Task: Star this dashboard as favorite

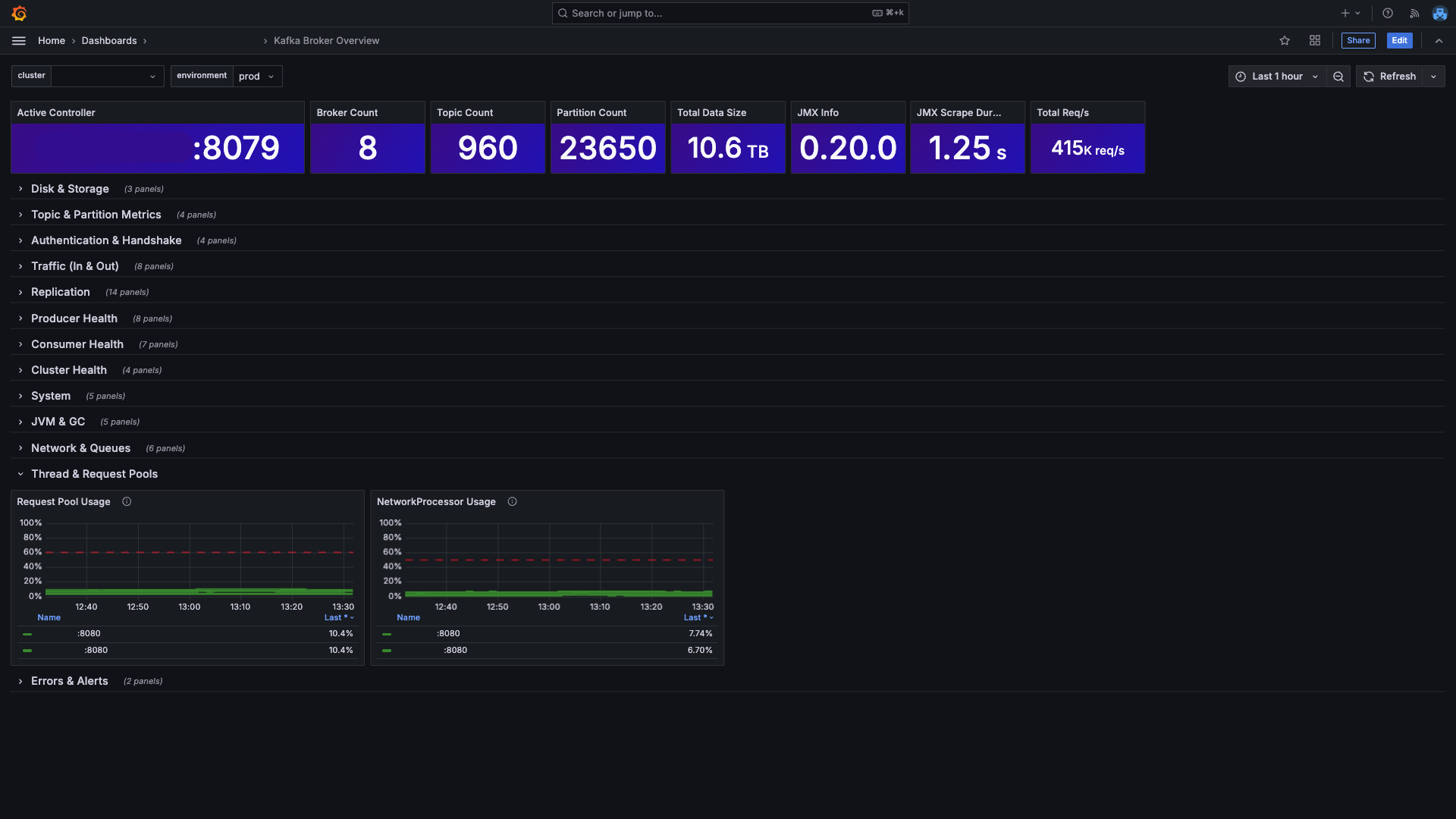Action: tap(1285, 41)
